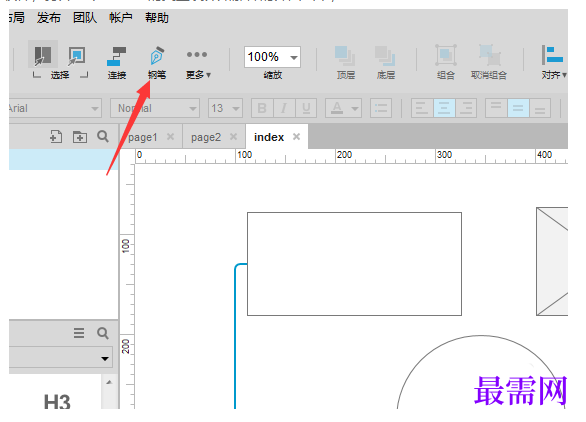Image resolution: width=586 pixels, height=422 pixels.
Task: Open the 帮助 (Help) menu
Action: click(157, 18)
